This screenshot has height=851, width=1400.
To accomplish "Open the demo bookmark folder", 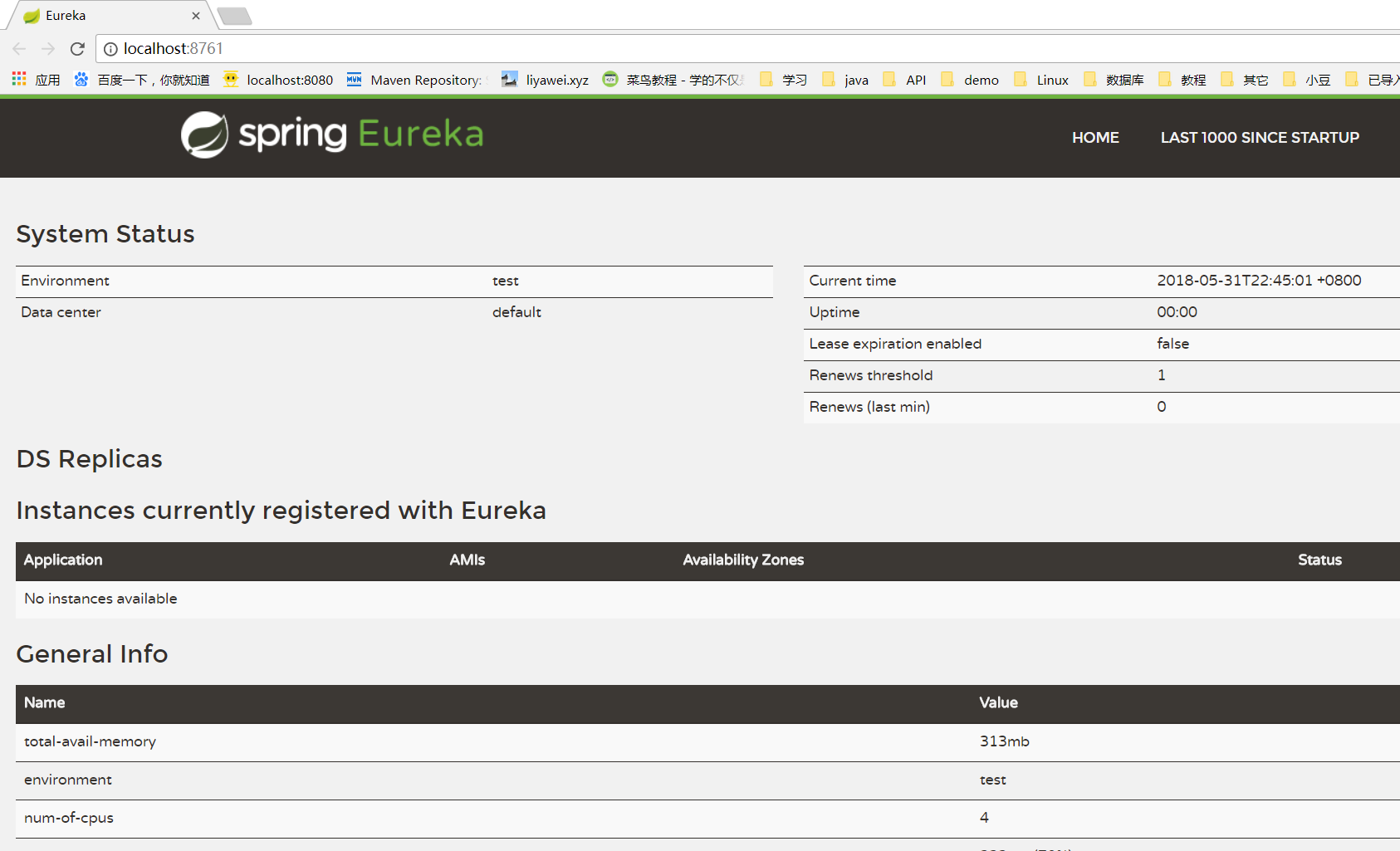I will [970, 80].
